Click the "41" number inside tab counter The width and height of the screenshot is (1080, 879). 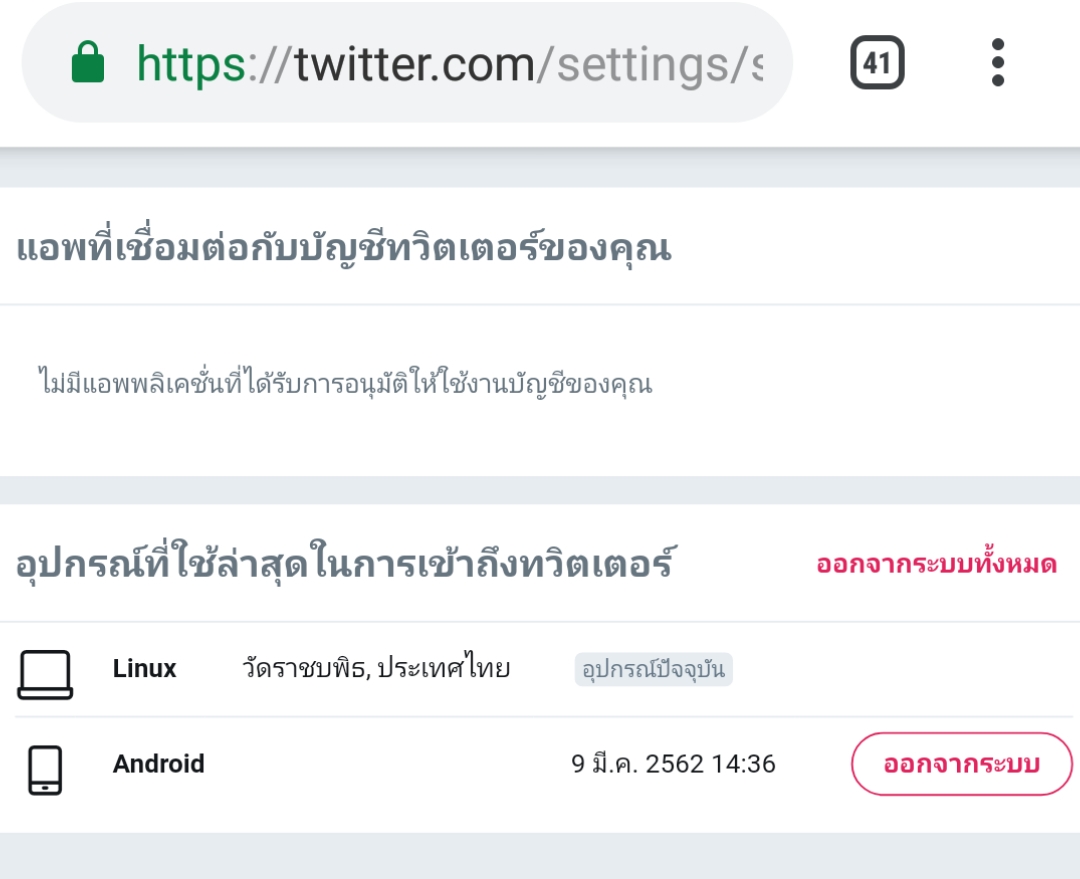pos(877,63)
